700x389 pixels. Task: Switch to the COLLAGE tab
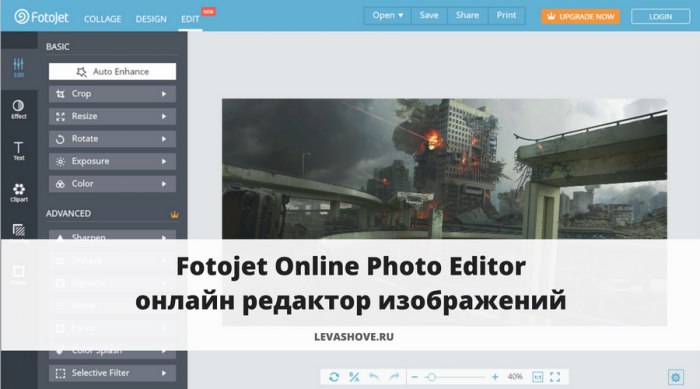pyautogui.click(x=103, y=19)
